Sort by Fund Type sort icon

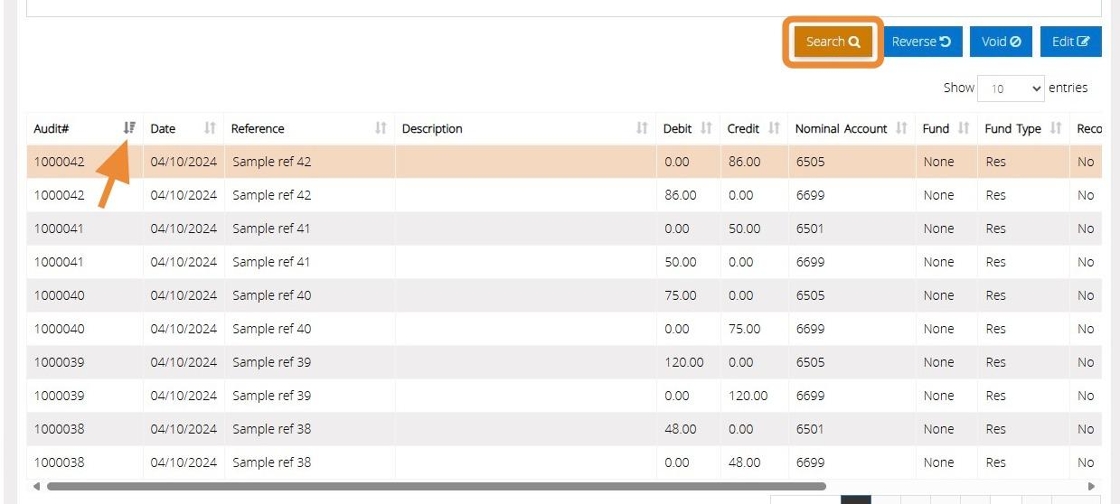pyautogui.click(x=1056, y=128)
